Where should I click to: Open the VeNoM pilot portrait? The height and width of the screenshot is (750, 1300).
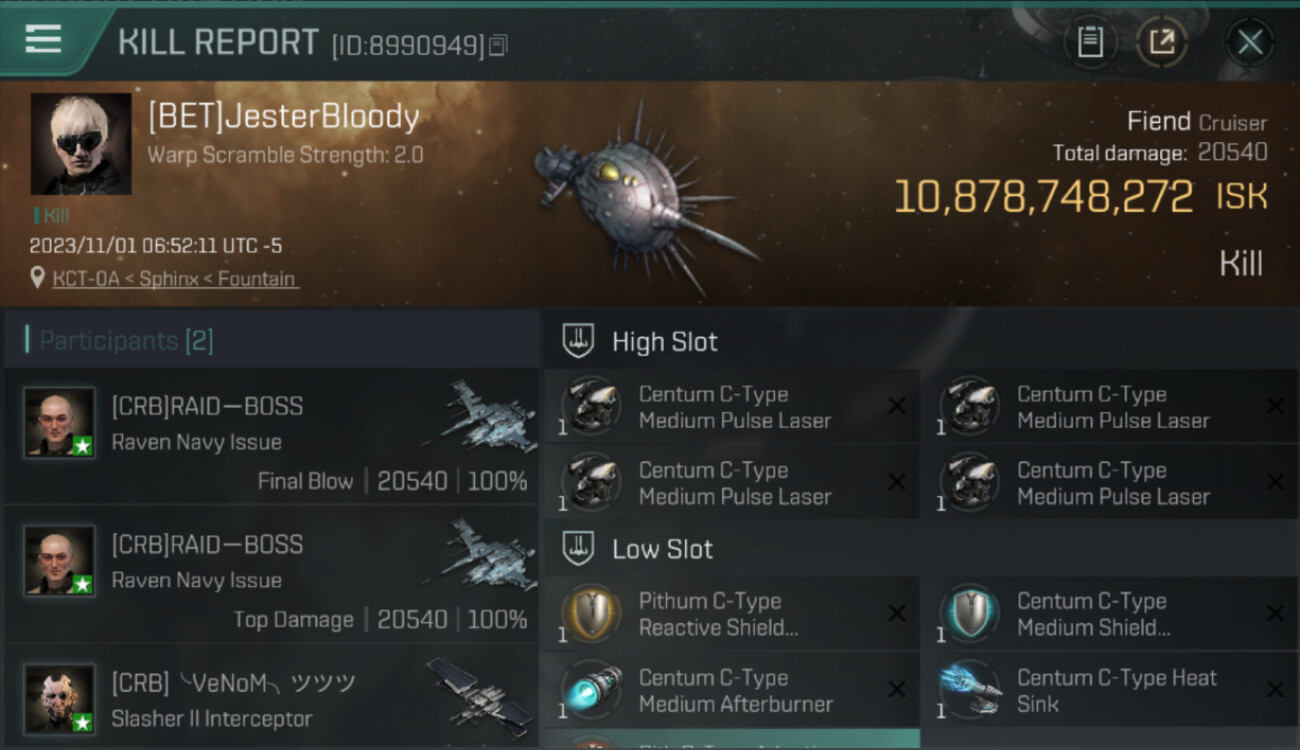point(60,698)
